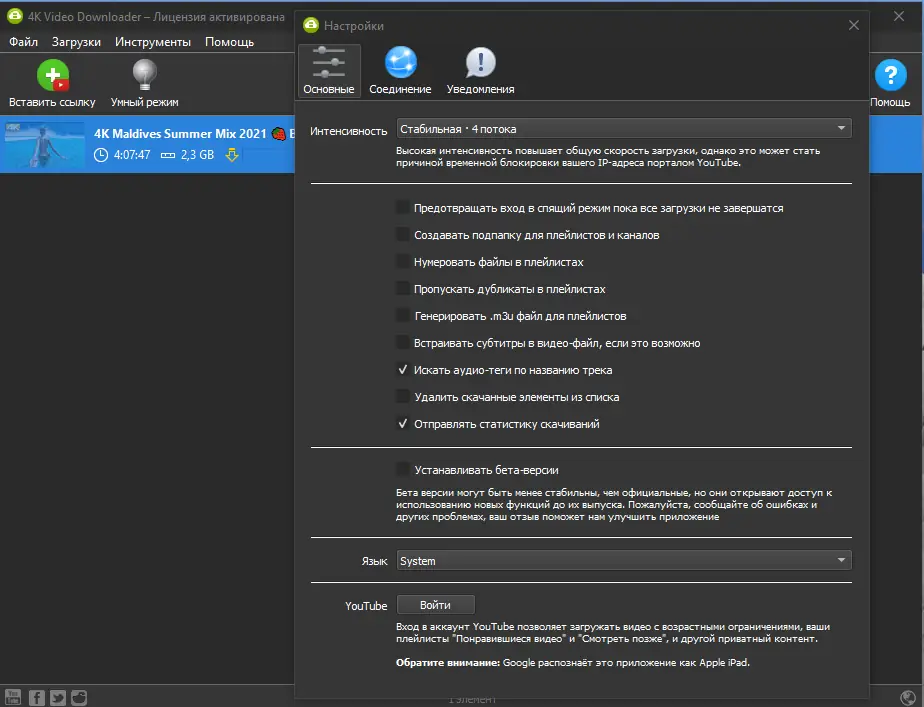Click the Войти YouTube login button
Screen dimensions: 924x707
click(x=435, y=604)
